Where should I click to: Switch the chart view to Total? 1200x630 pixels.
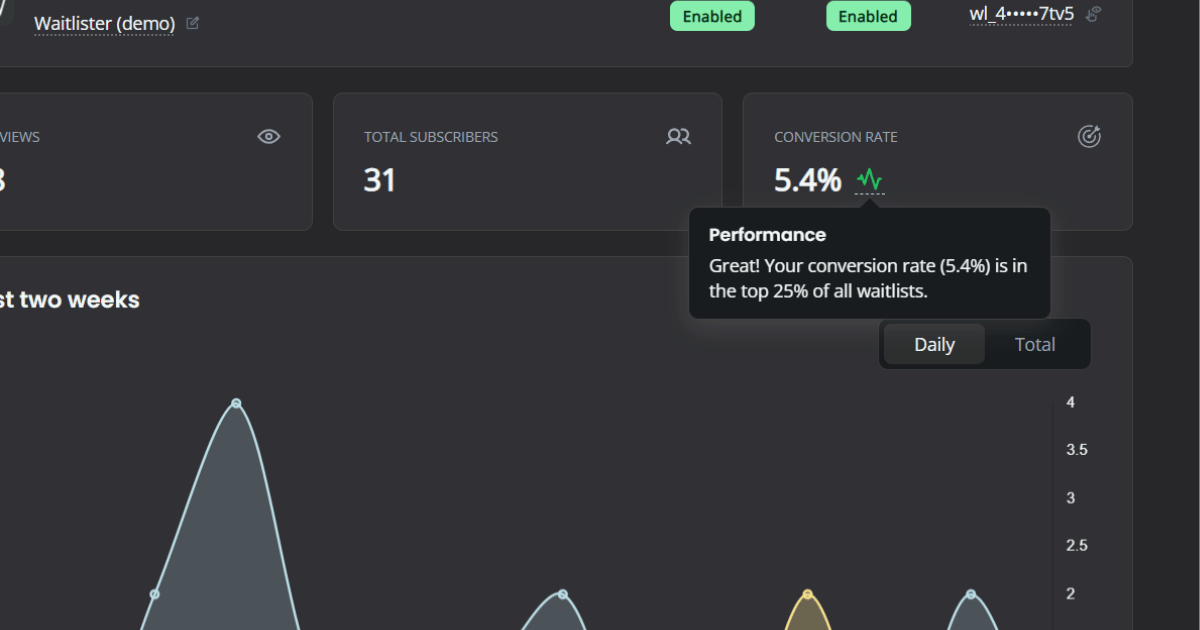[x=1035, y=343]
